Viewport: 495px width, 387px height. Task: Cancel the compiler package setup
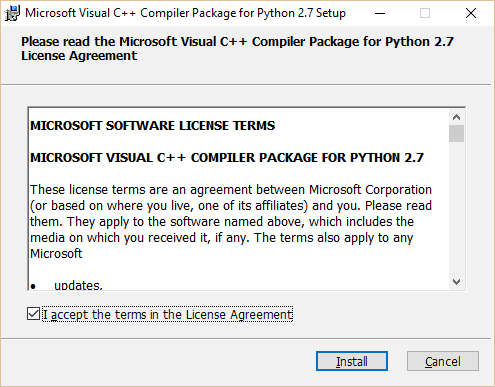[x=443, y=361]
